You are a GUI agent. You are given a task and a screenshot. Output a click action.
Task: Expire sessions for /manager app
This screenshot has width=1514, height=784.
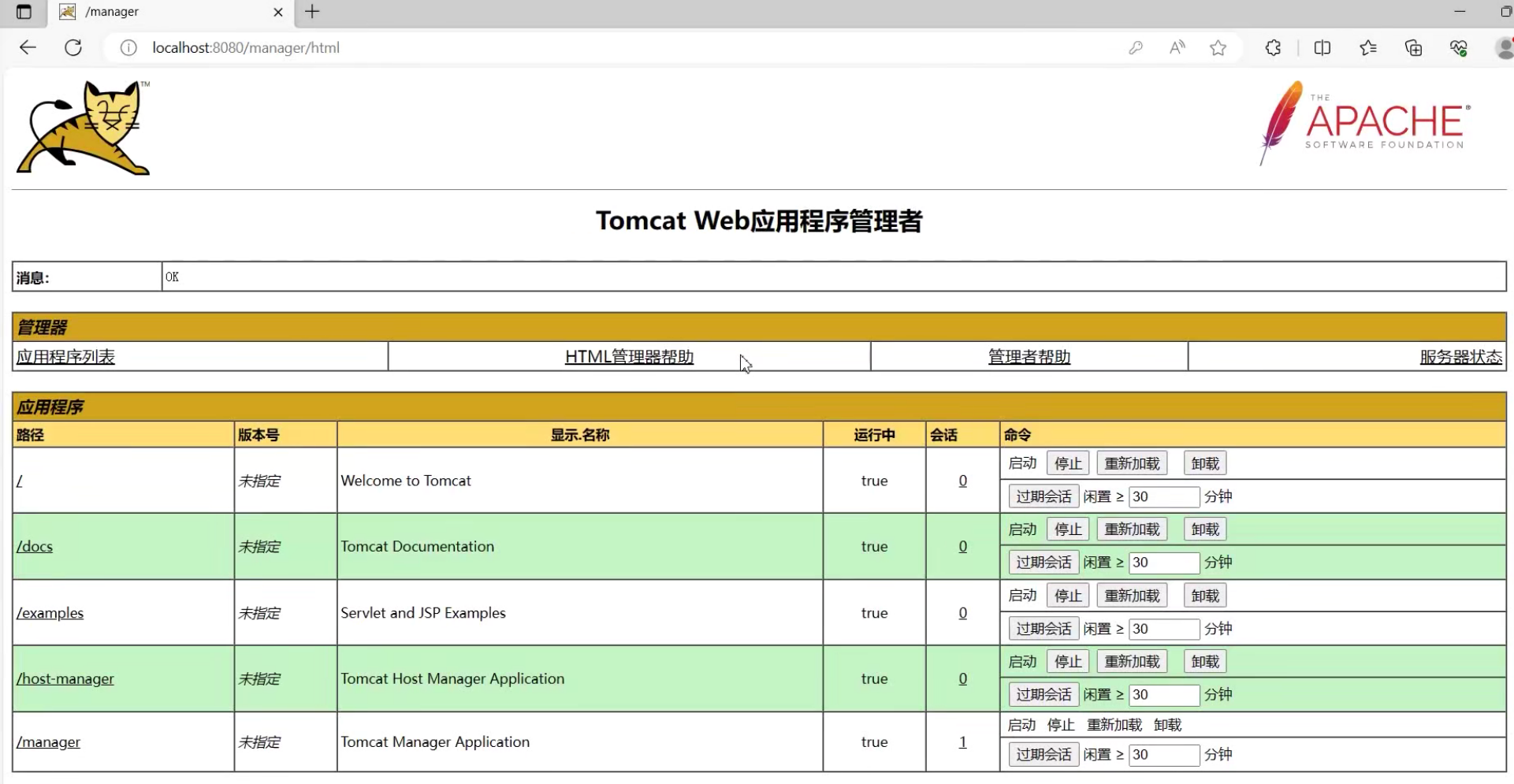(x=1043, y=755)
